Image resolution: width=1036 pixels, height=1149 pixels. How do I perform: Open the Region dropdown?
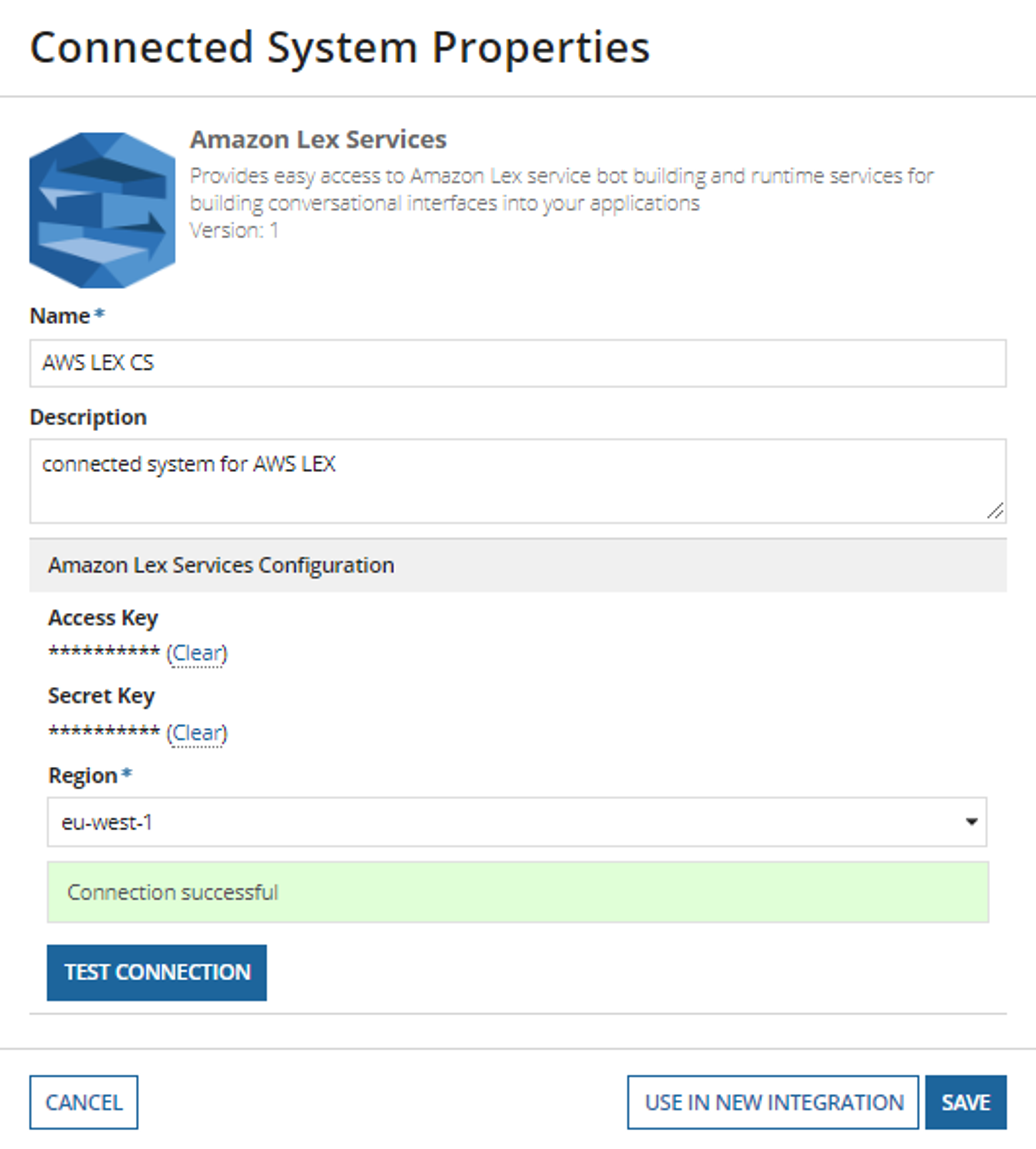tap(517, 822)
